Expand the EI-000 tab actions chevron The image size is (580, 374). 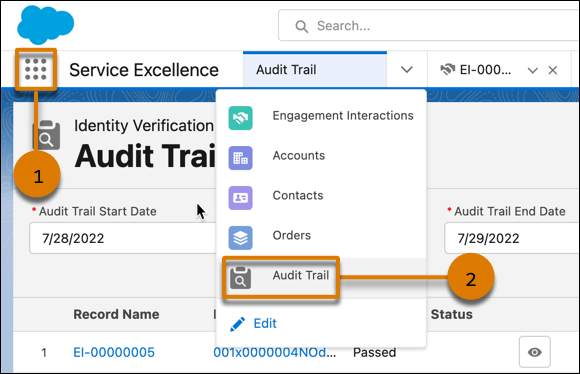click(x=532, y=70)
